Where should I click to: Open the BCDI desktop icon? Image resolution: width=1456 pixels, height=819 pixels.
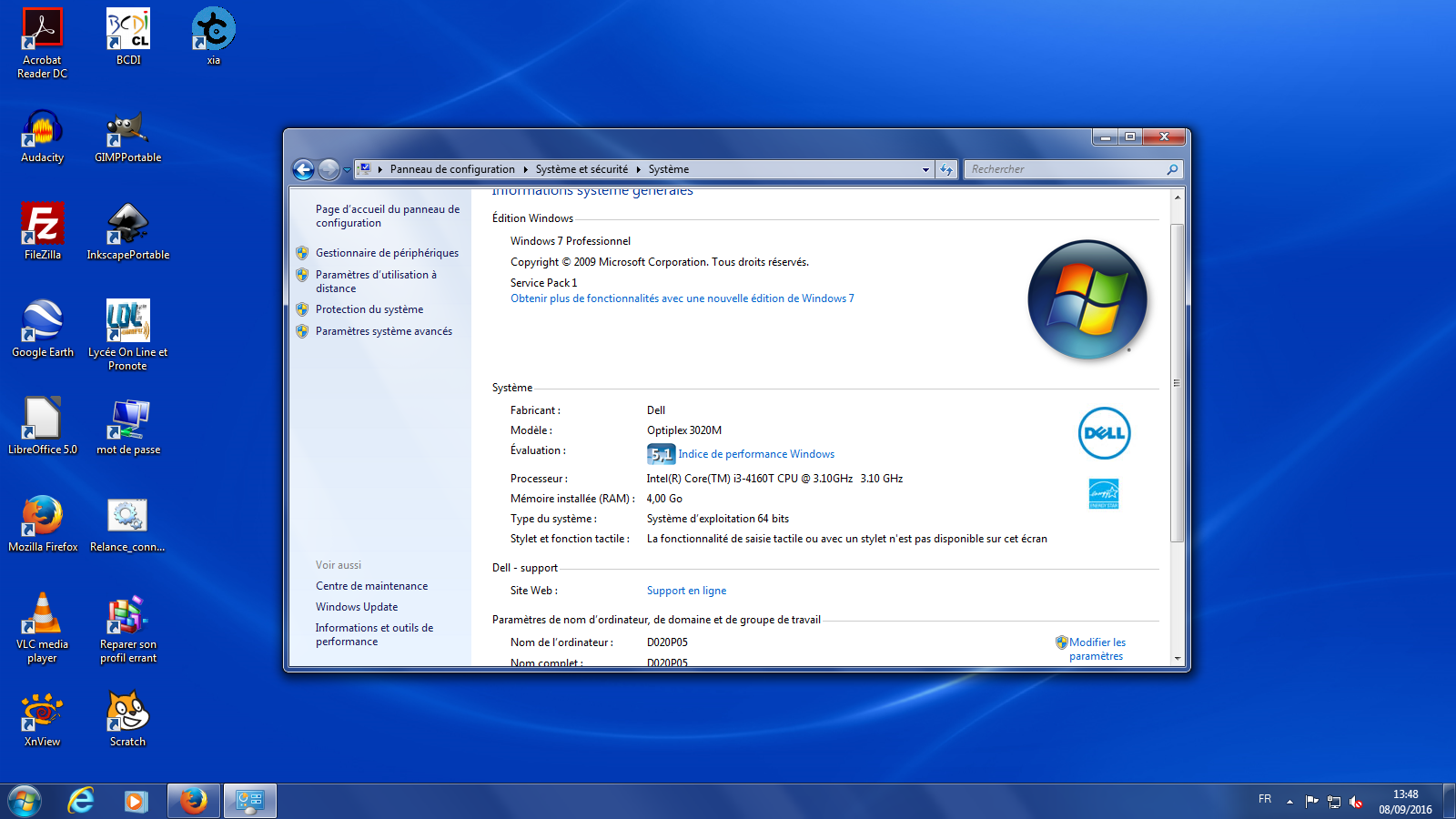128,37
